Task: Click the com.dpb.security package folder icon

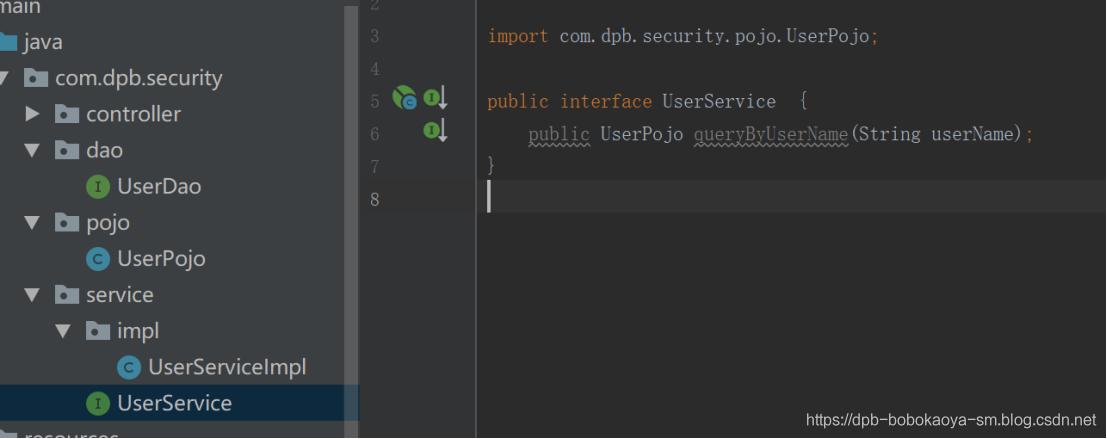Action: [x=35, y=77]
